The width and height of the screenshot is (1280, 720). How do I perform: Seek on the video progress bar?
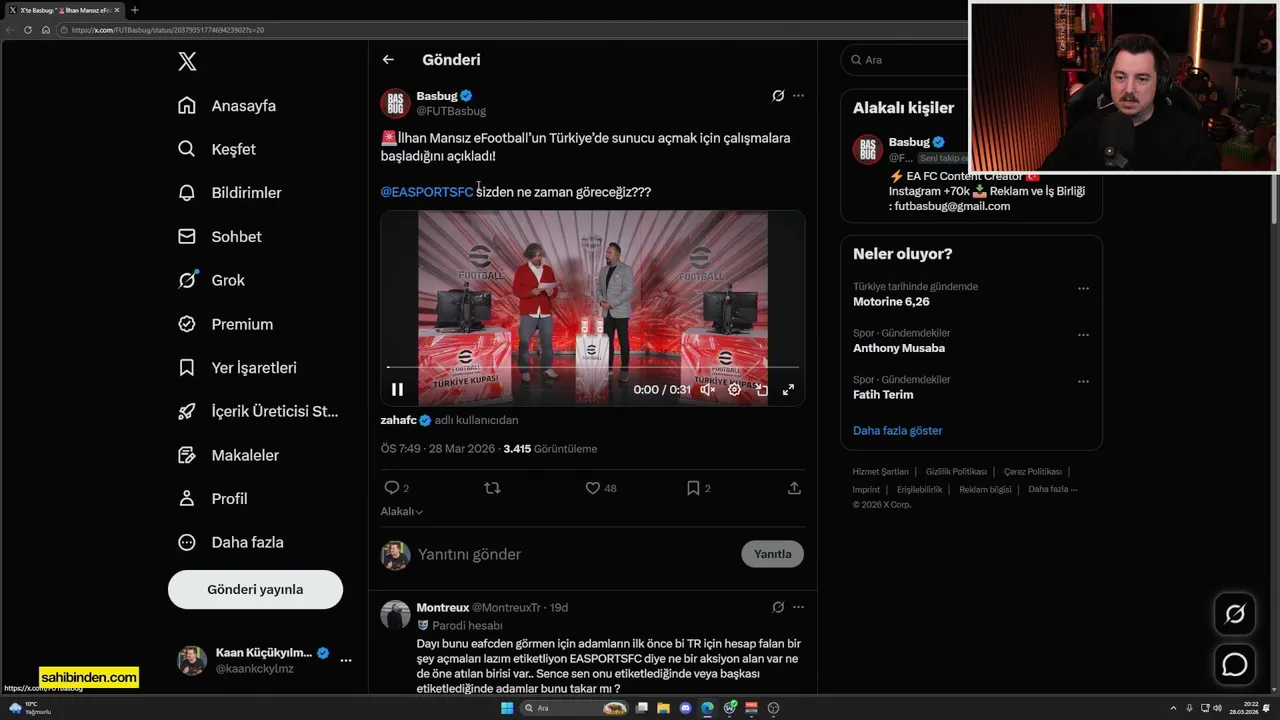point(592,368)
